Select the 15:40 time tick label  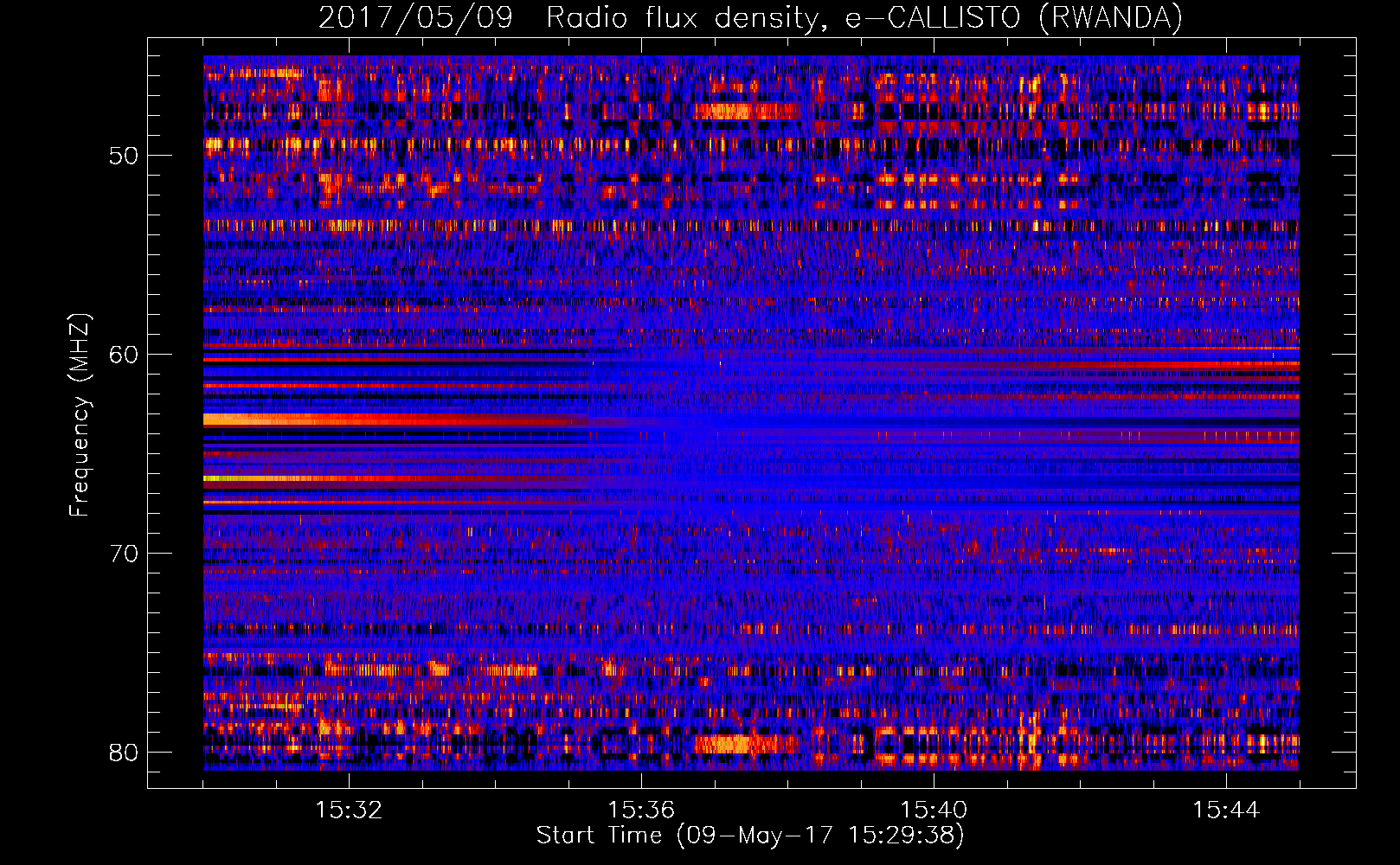(x=934, y=810)
